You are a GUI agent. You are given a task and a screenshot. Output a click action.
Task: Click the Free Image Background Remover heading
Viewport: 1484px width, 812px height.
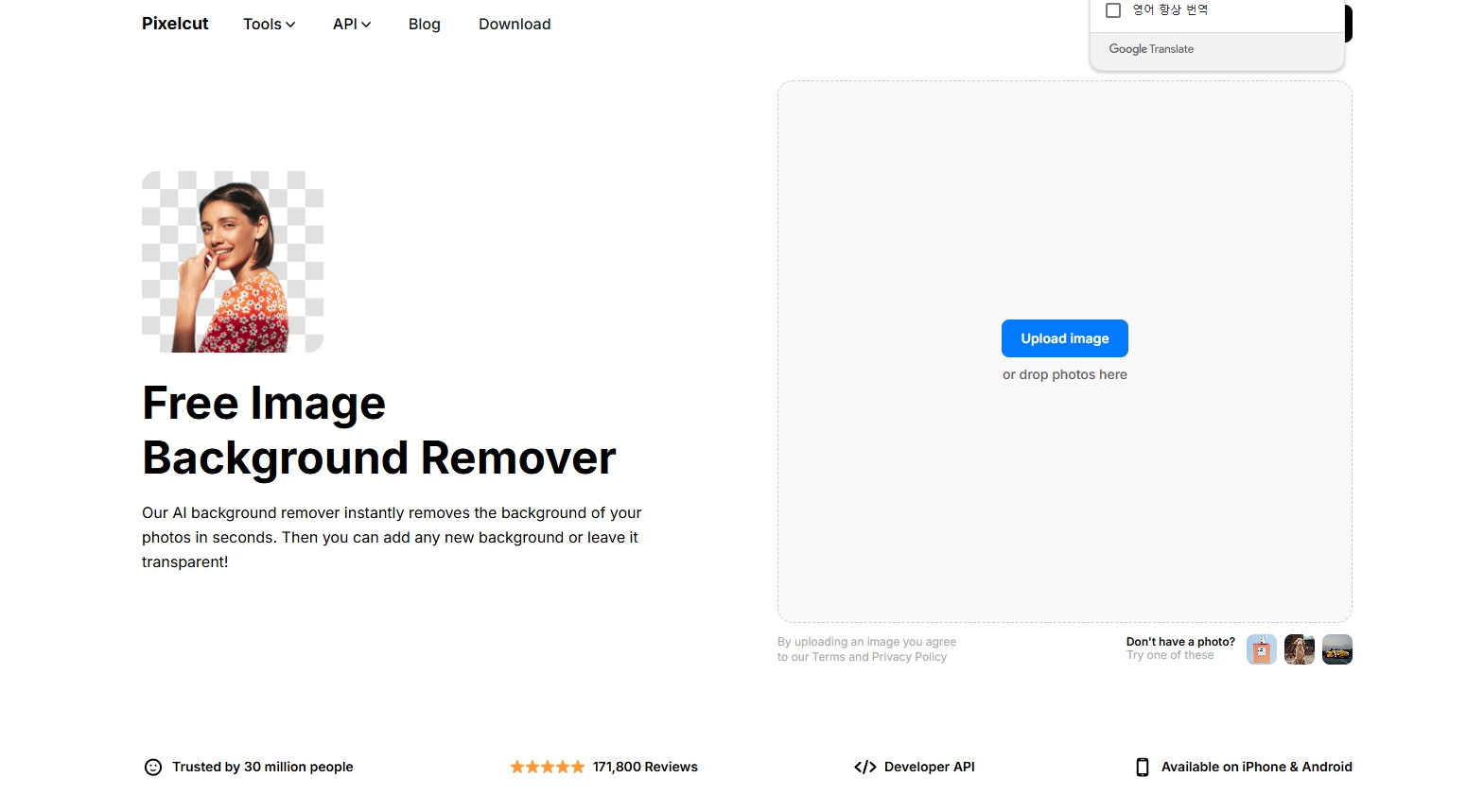[x=379, y=430]
